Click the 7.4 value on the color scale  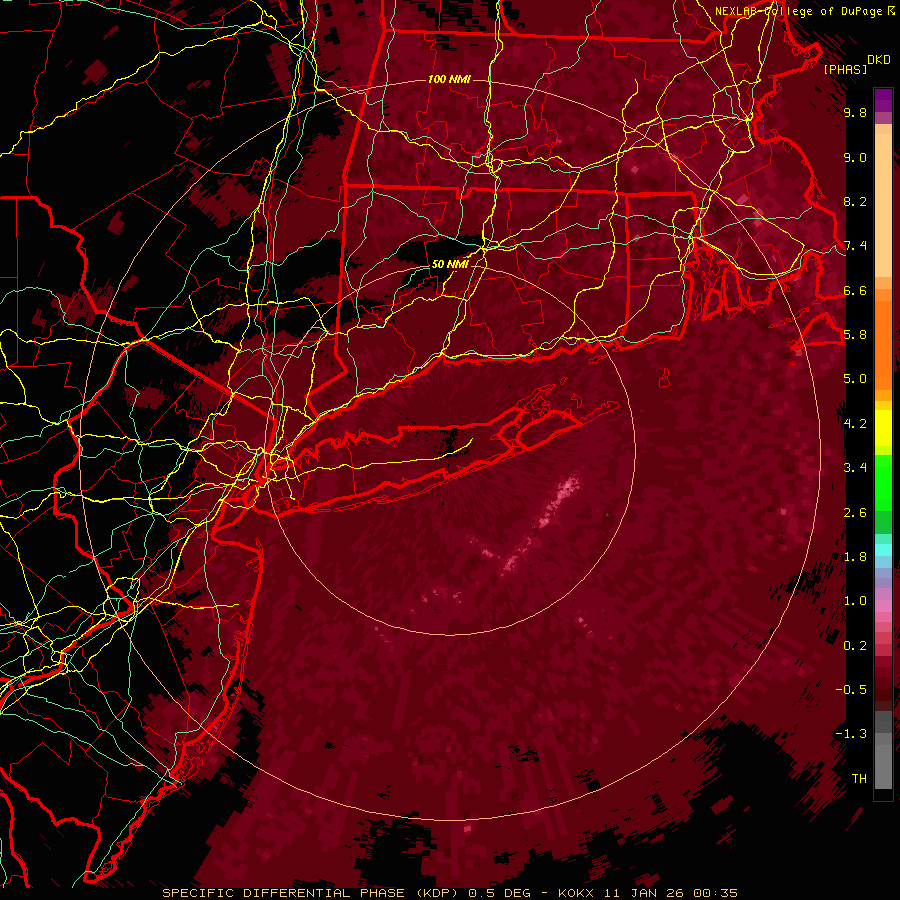pos(855,246)
